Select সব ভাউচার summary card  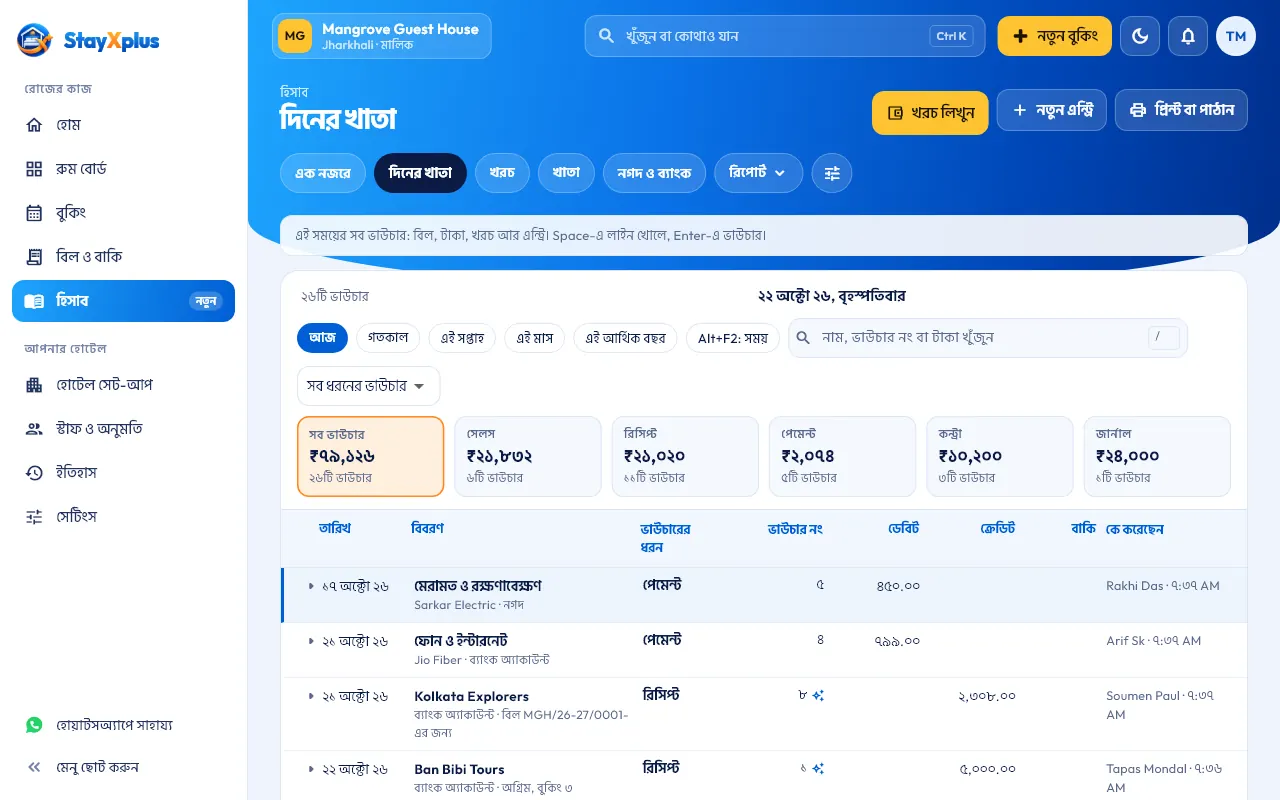click(370, 456)
